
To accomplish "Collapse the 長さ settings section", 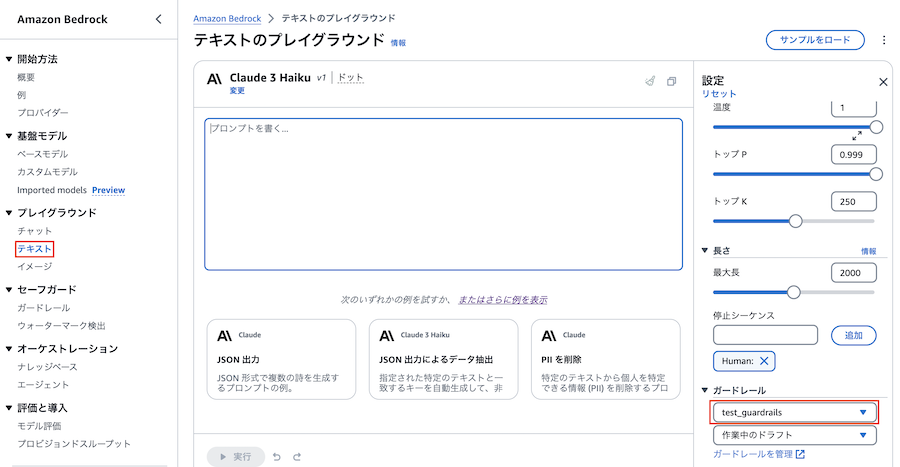I will click(x=705, y=251).
